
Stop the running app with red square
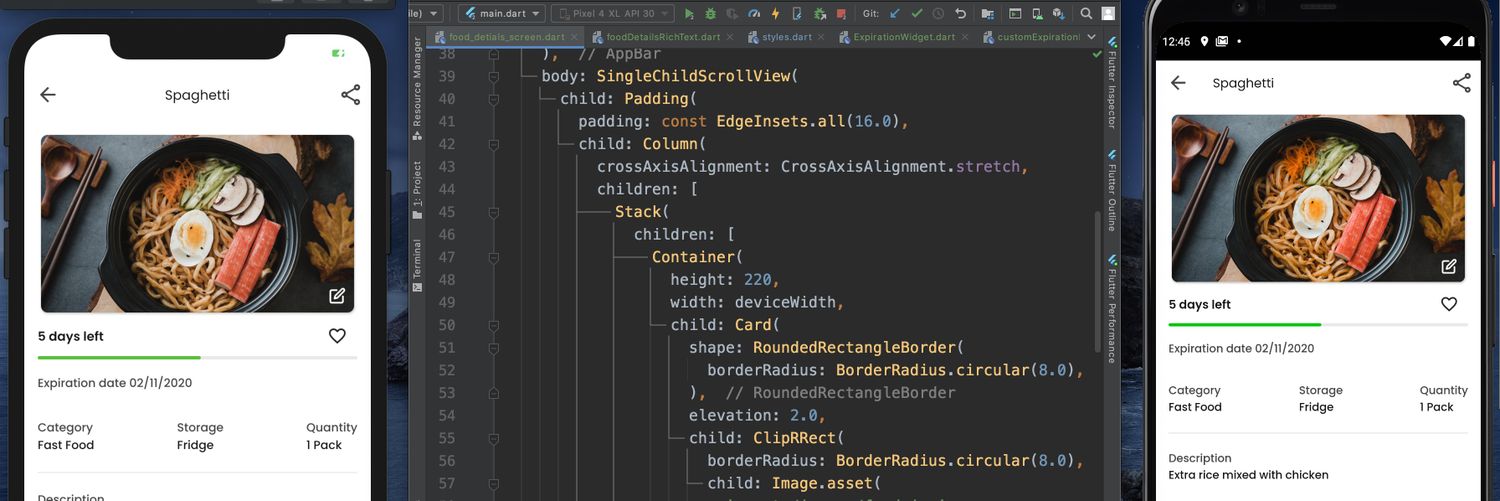[x=840, y=14]
